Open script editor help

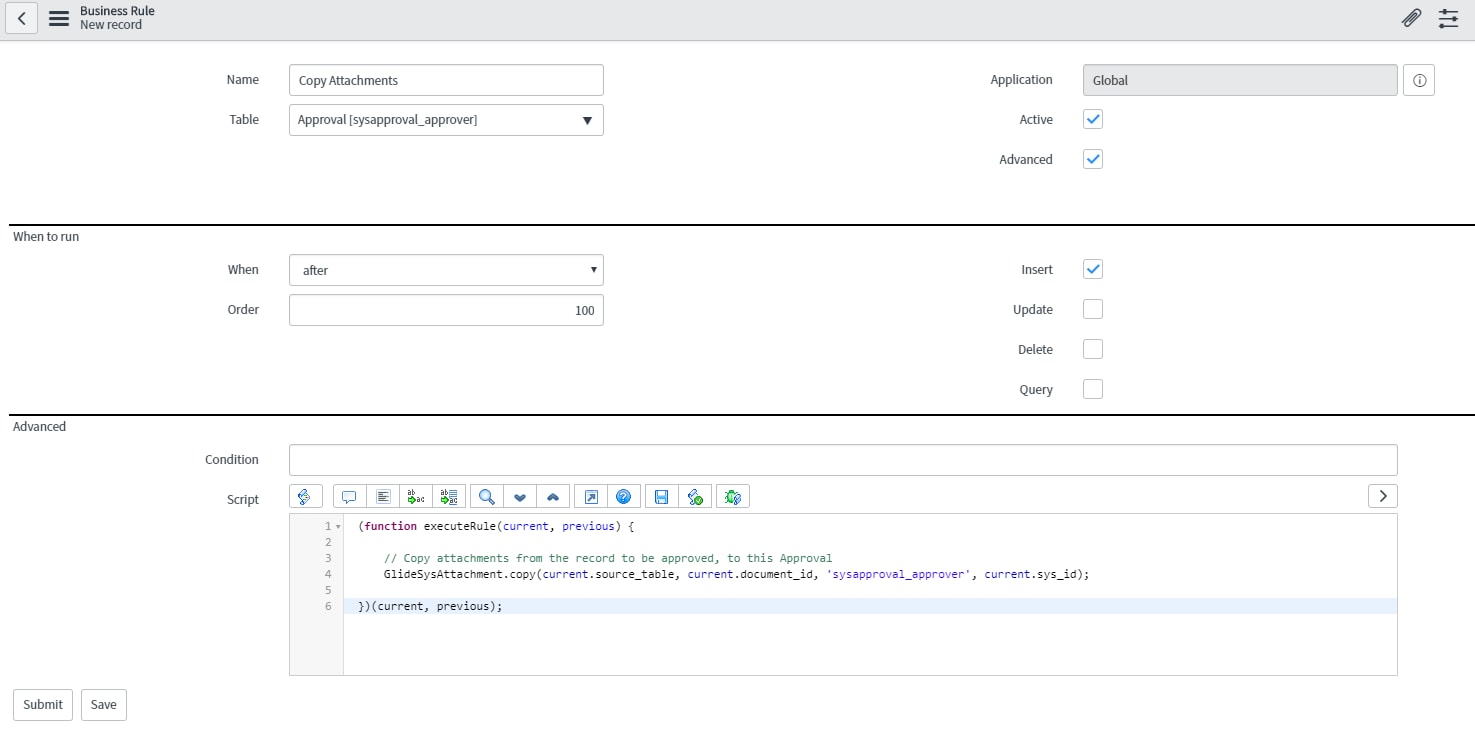[623, 496]
